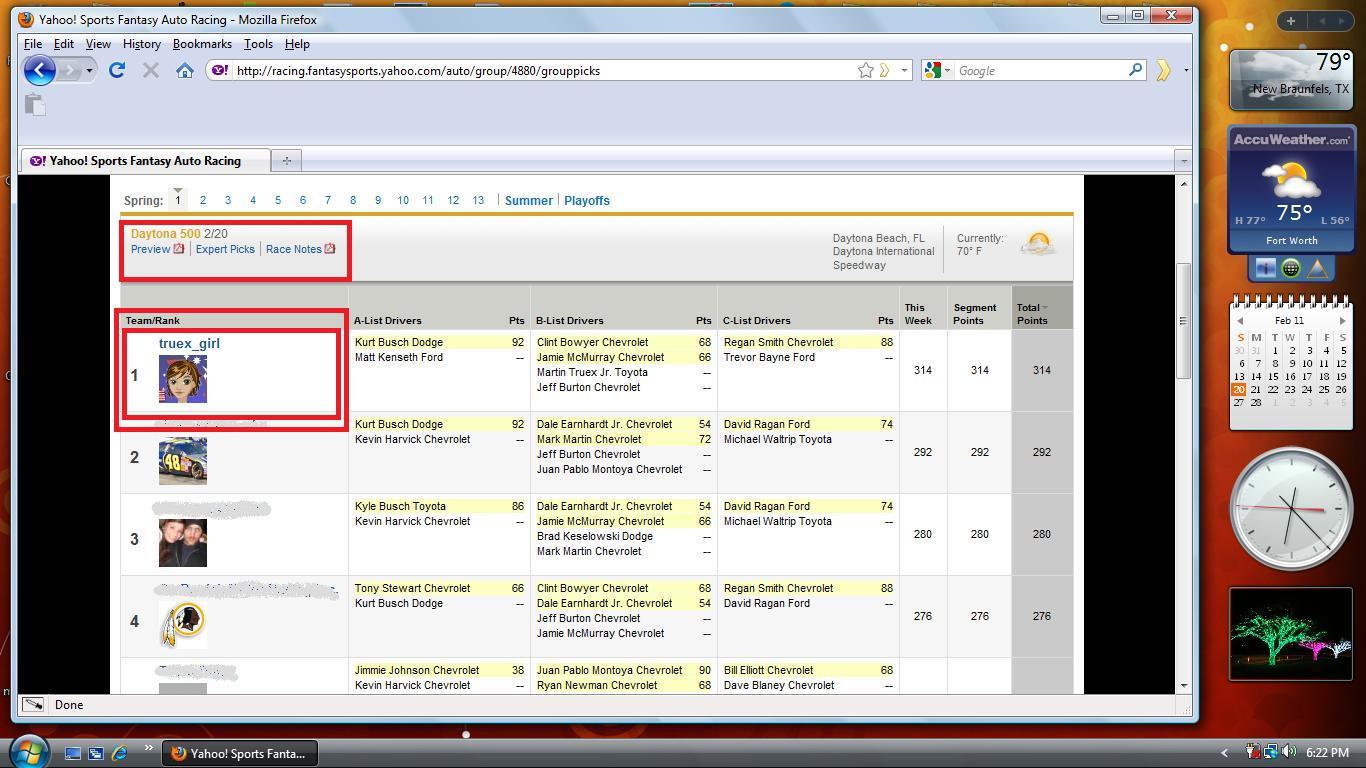Launch Internet Explorer from Quick Launch
Image resolution: width=1366 pixels, height=768 pixels.
(120, 753)
